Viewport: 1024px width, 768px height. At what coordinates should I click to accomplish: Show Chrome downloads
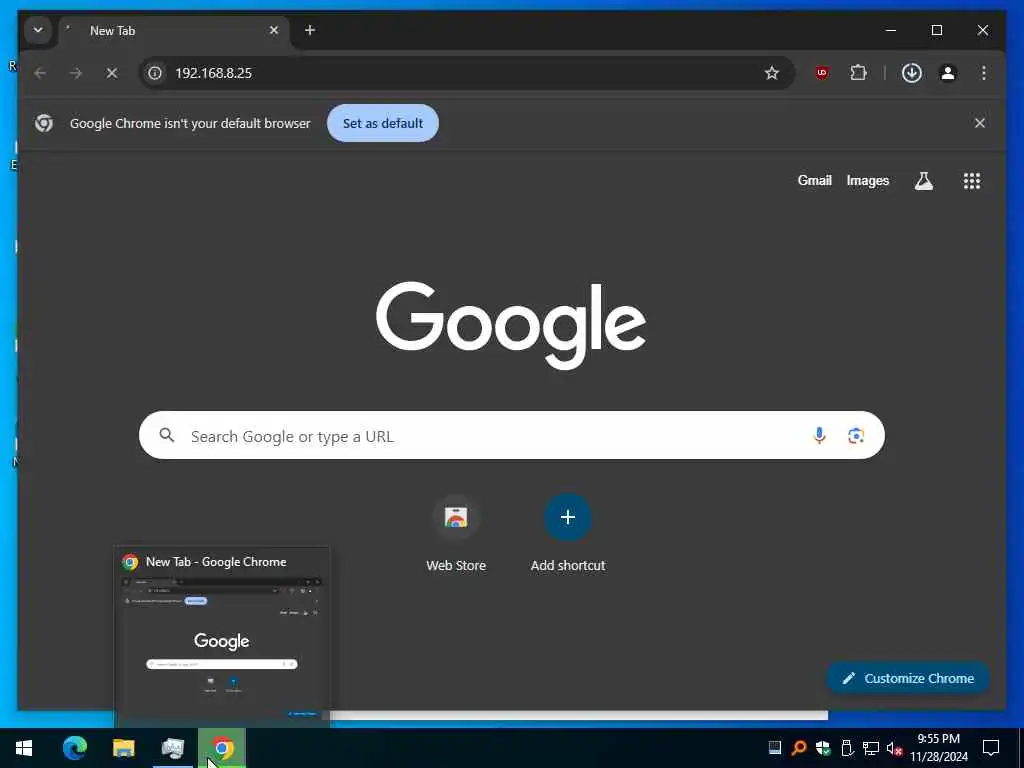[912, 73]
